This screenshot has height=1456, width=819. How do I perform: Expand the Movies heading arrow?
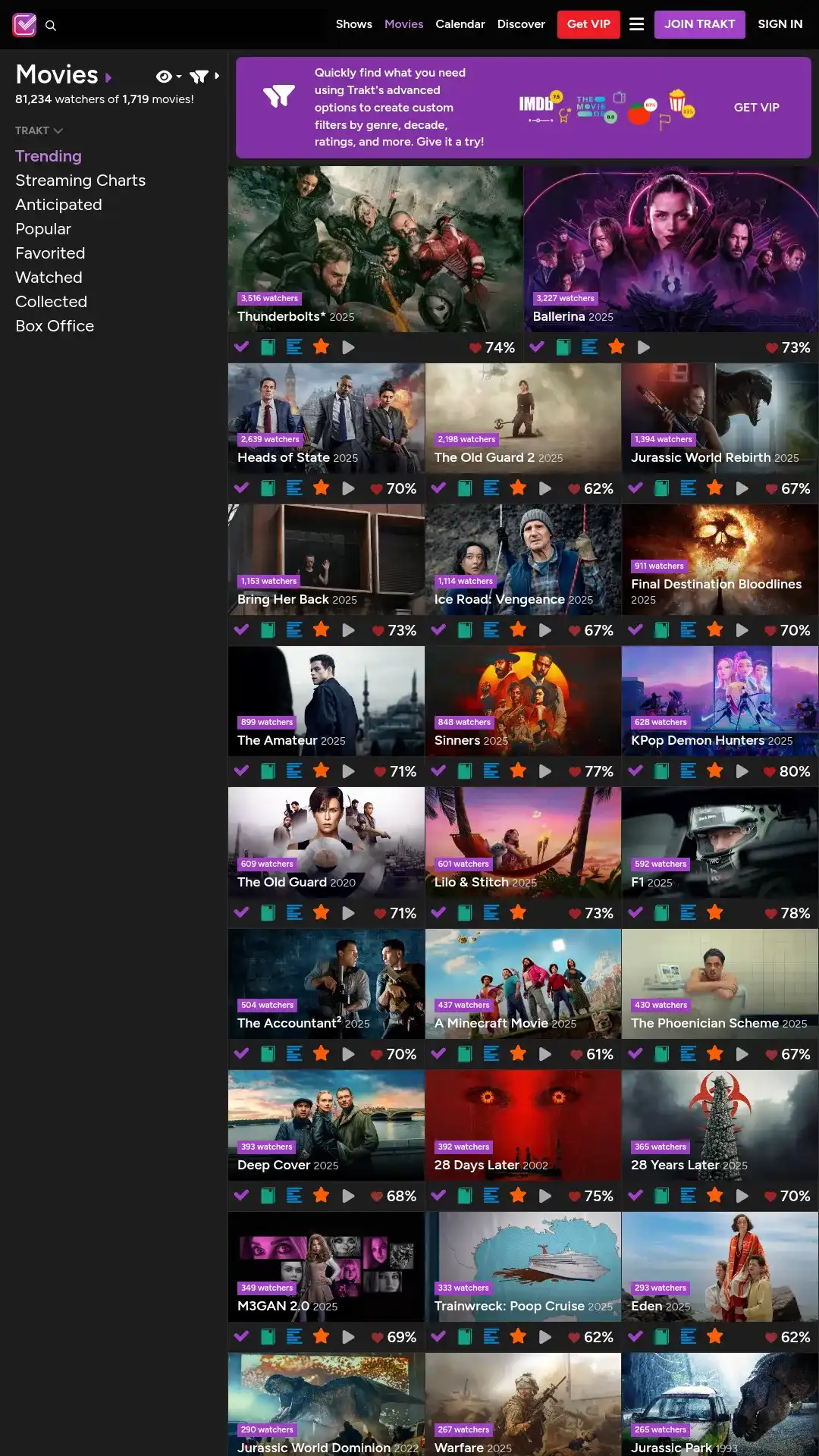[x=108, y=77]
